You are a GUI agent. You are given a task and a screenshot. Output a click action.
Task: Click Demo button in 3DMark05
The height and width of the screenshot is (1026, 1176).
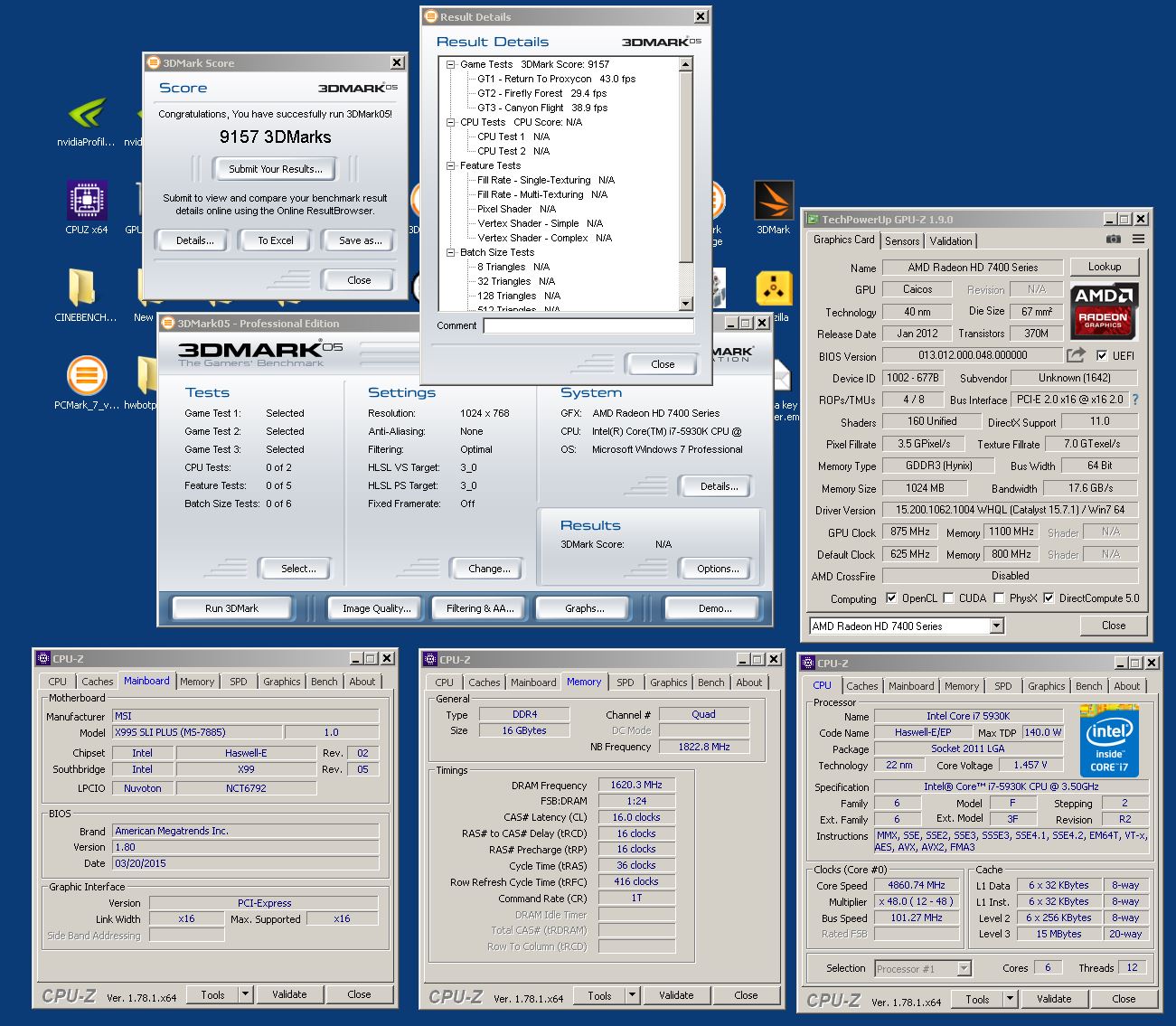[x=715, y=608]
